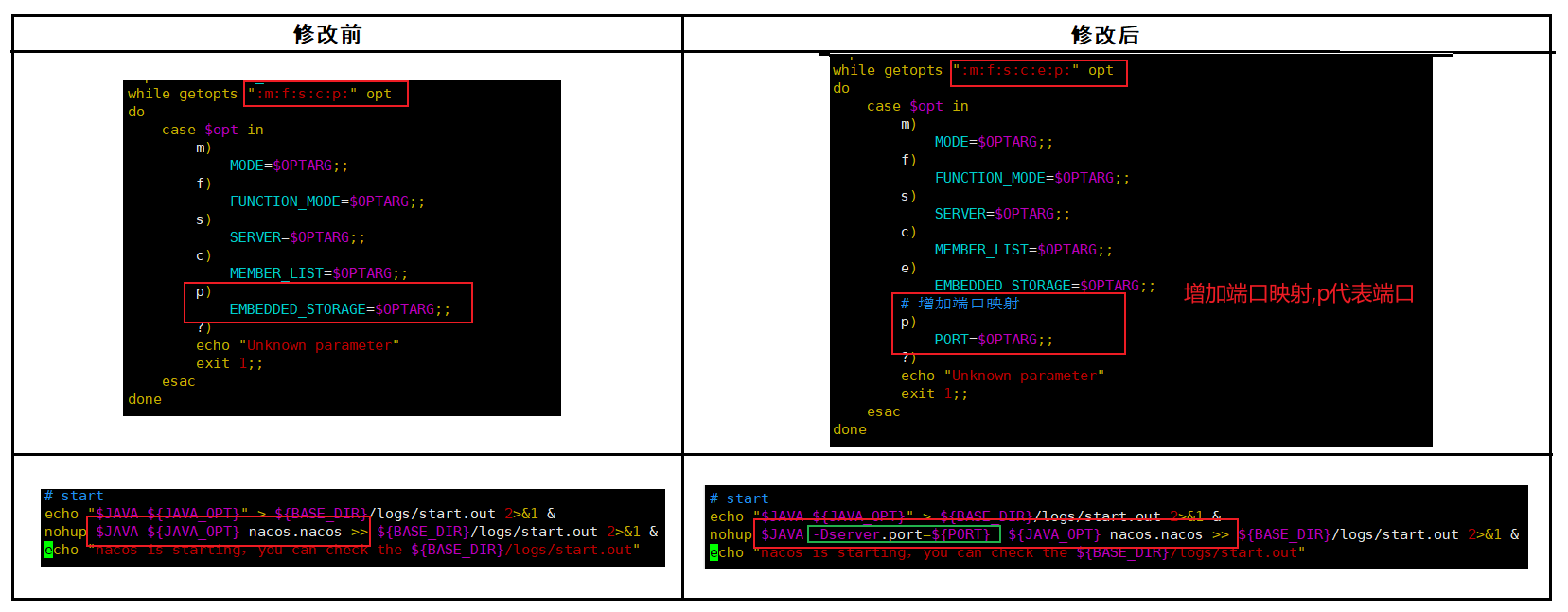
Task: Click 'nohup' in the 修改后 start script
Action: coord(731,534)
